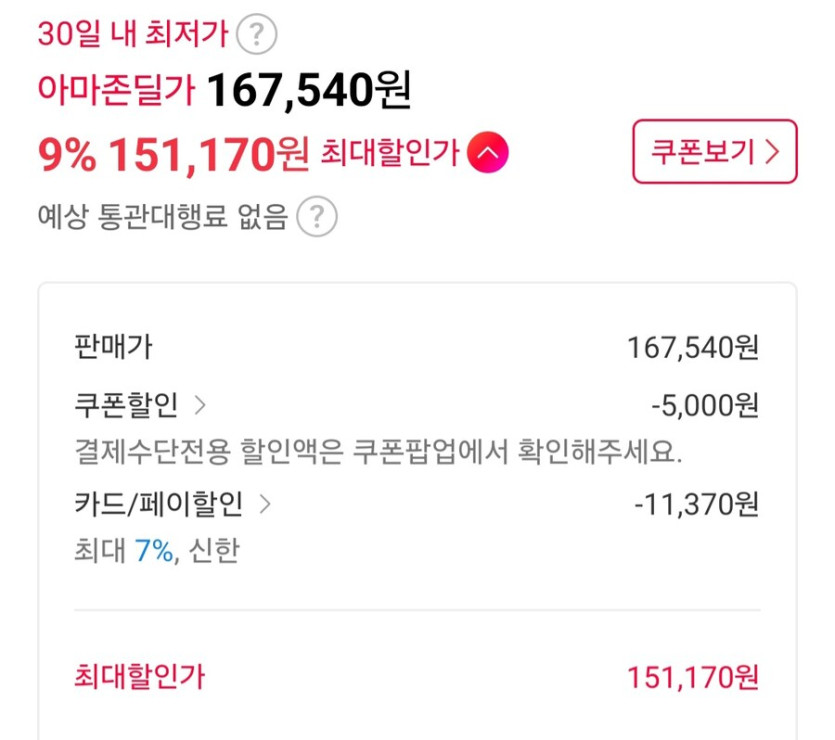Select the bold black 167,540원 deal price
Viewport: 835px width, 740px height.
(x=308, y=93)
